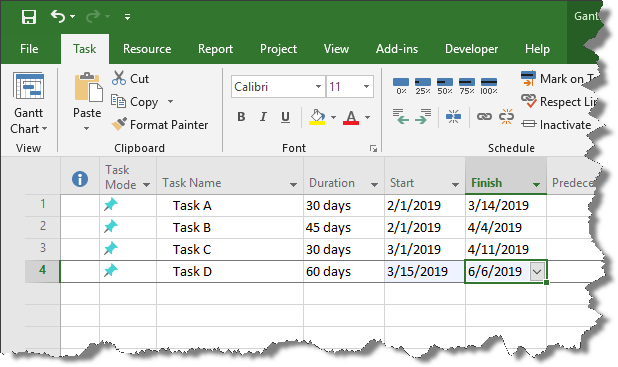Mark task 100% complete
Screen dimensions: 618x367
(x=489, y=86)
